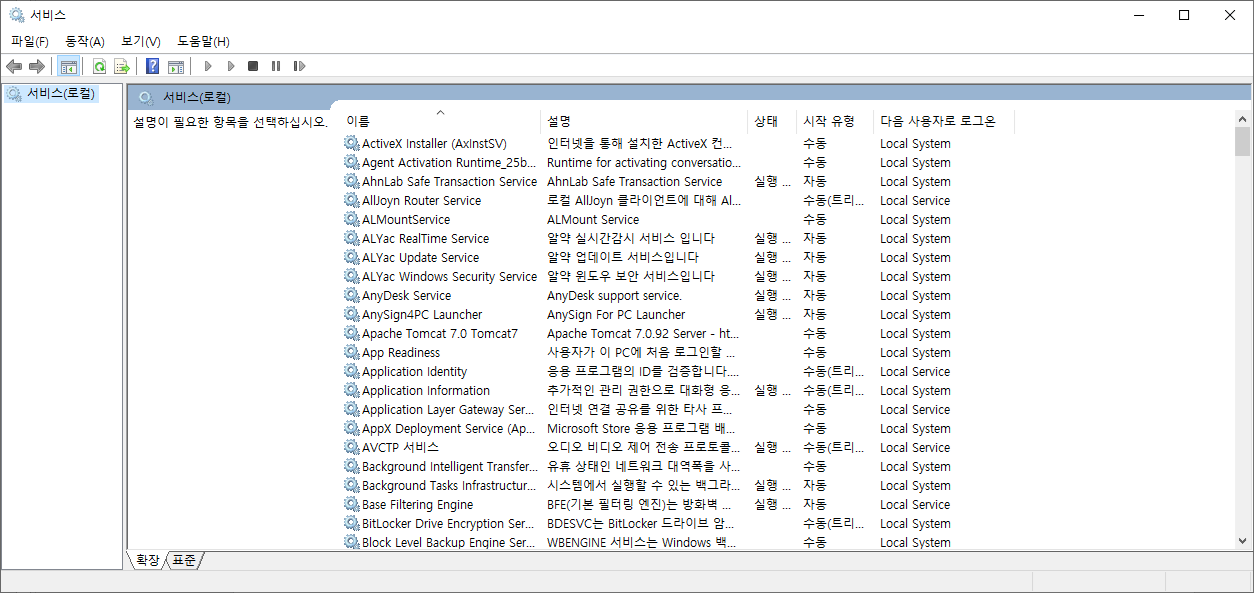
Task: Sort by the 상태 column header
Action: [x=772, y=121]
